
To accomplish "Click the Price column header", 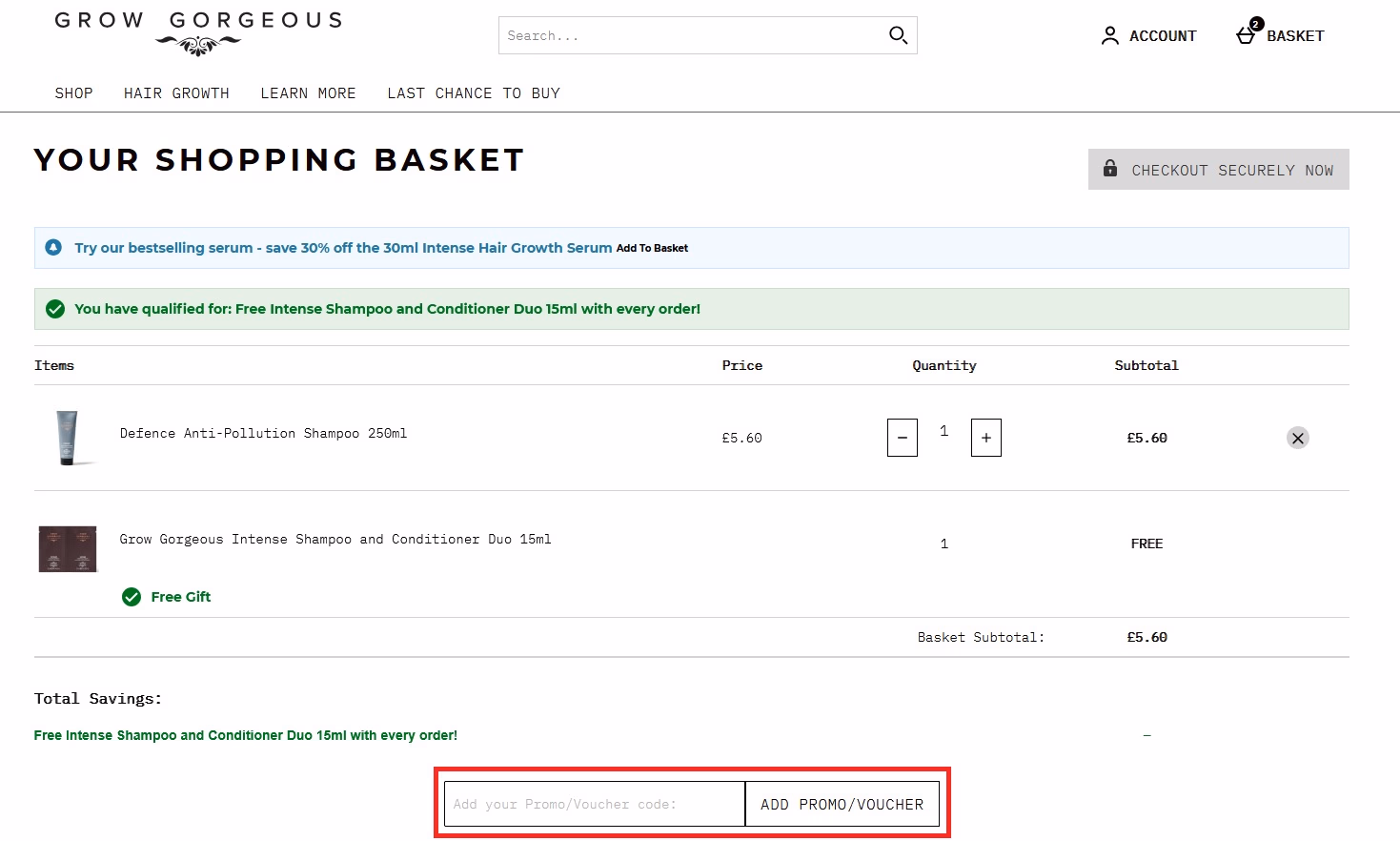I will point(742,365).
